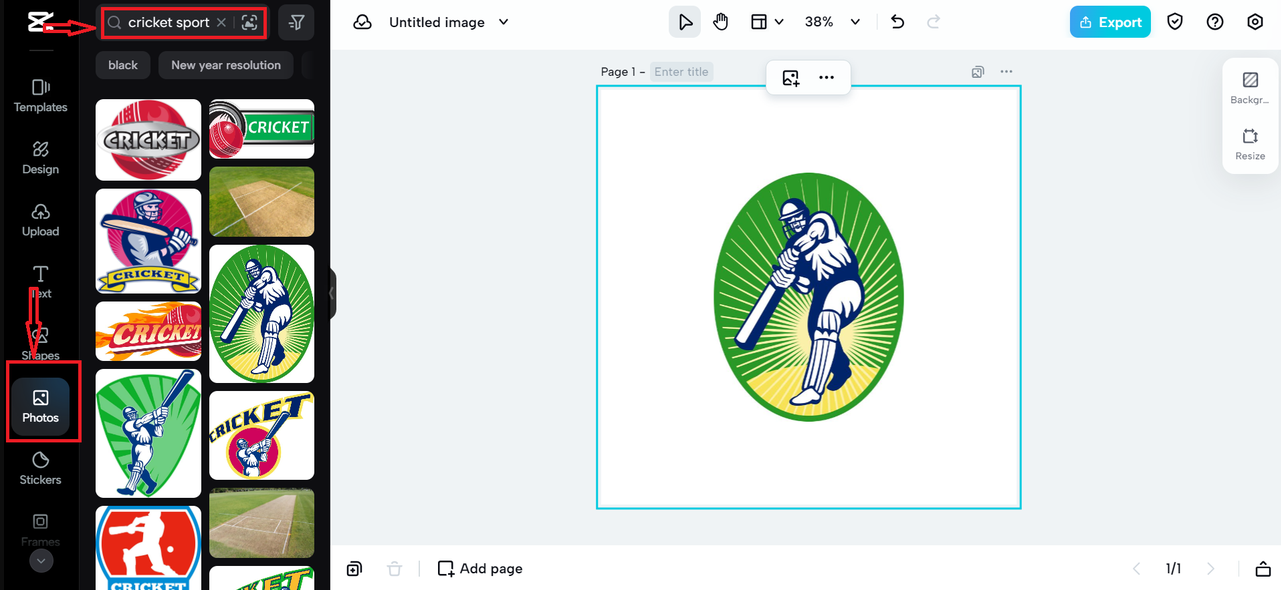Duplicate the page using top-right page icon
This screenshot has width=1281, height=590.
[x=978, y=72]
